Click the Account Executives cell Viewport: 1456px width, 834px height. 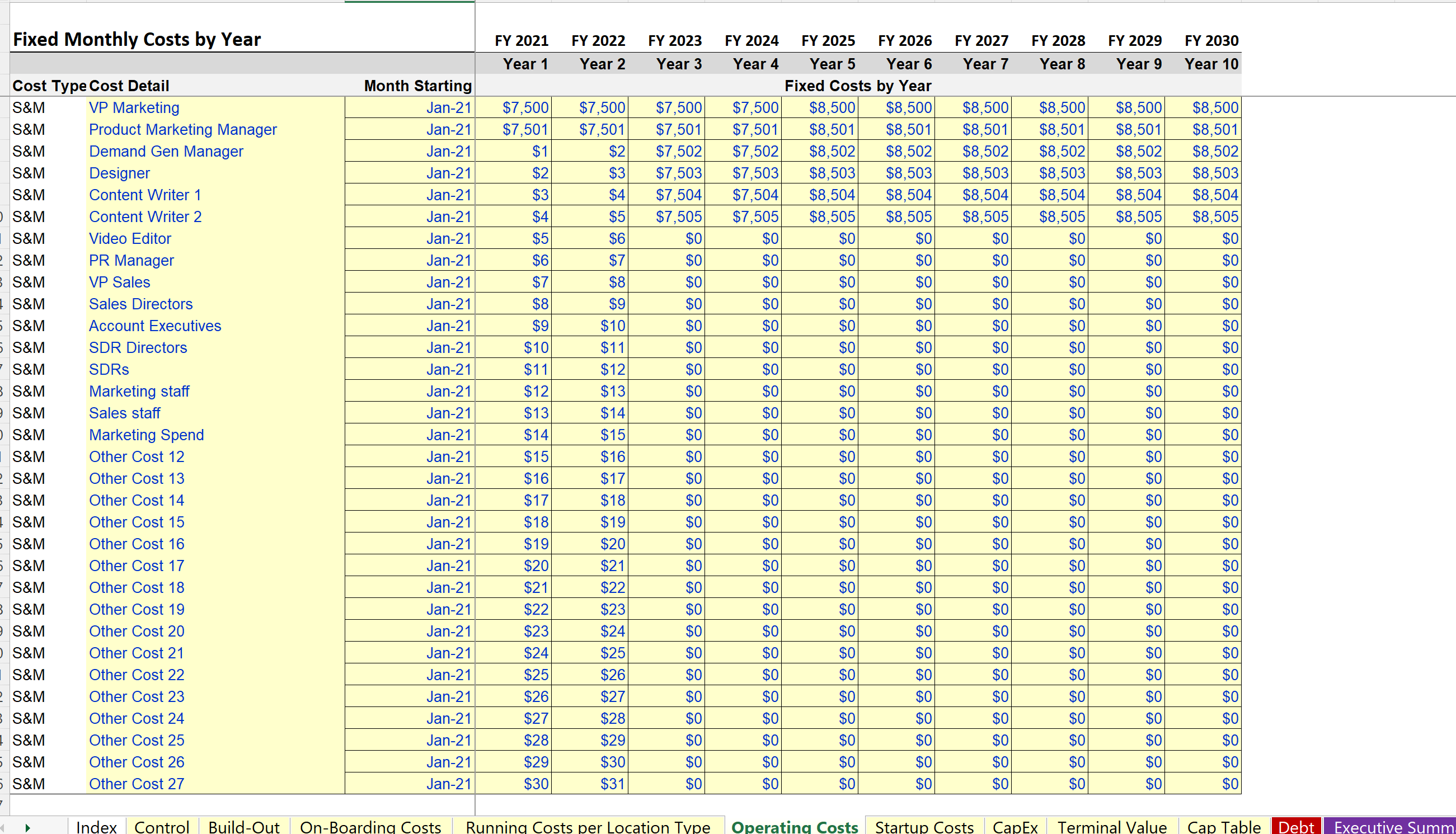pyautogui.click(x=215, y=326)
